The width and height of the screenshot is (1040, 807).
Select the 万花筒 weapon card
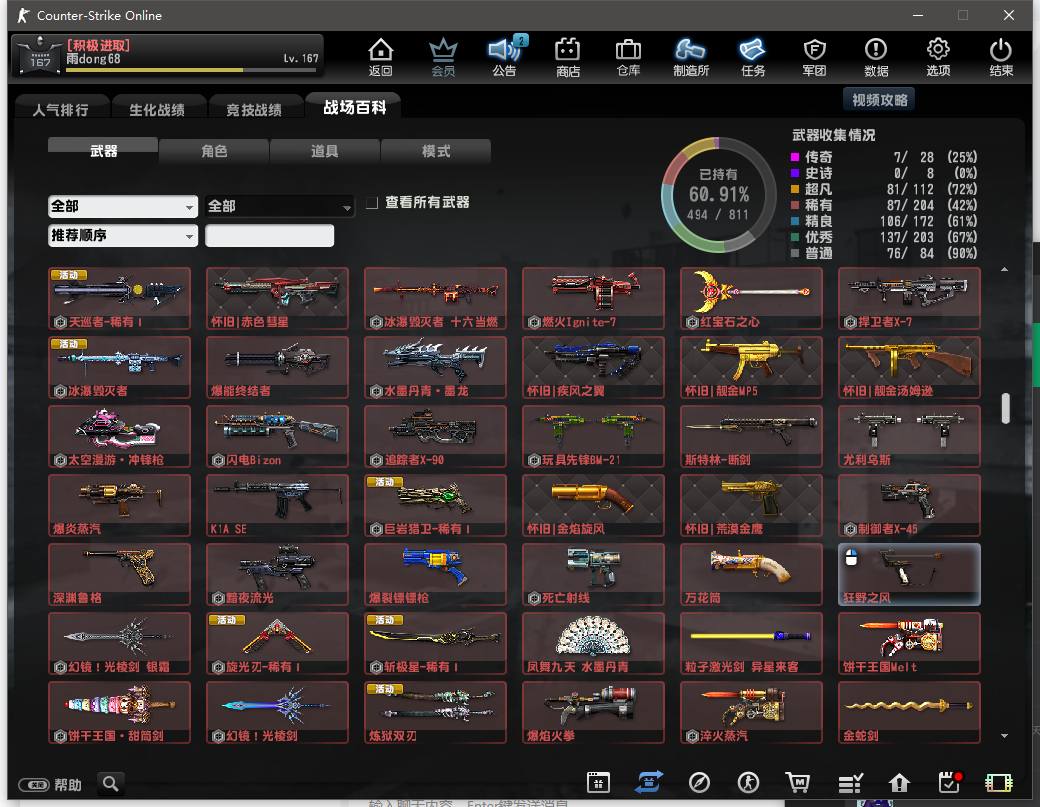click(x=751, y=574)
